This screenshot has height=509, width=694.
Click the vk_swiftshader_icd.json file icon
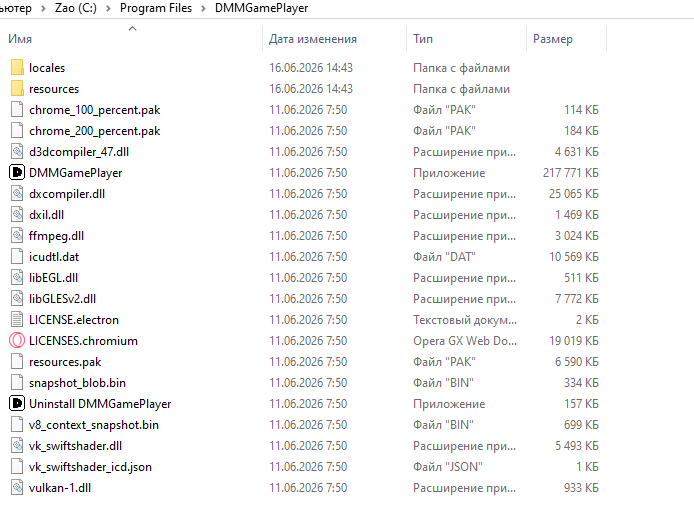click(x=17, y=467)
